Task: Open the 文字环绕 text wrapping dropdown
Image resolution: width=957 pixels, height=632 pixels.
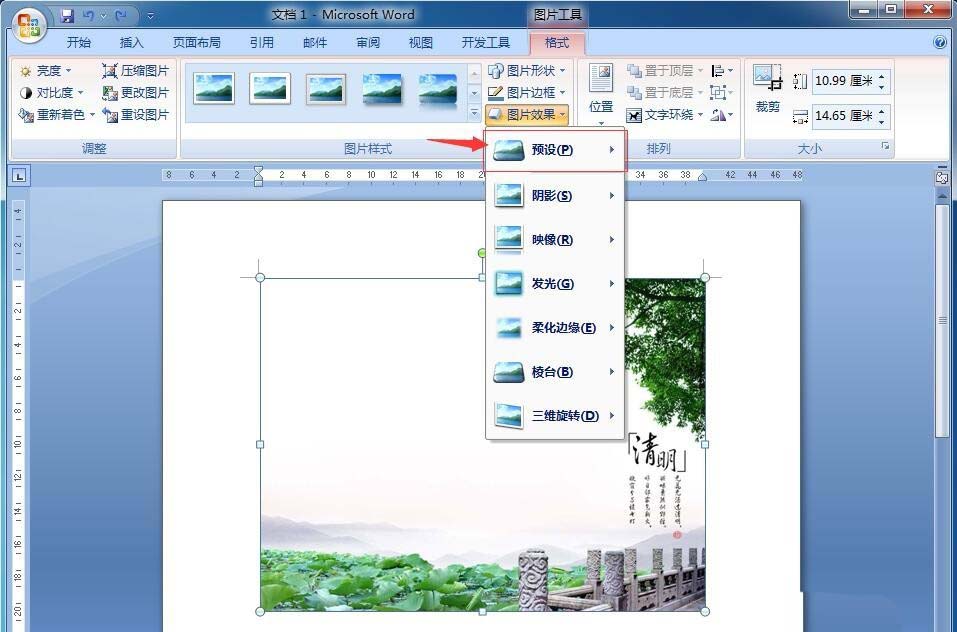Action: (x=665, y=115)
